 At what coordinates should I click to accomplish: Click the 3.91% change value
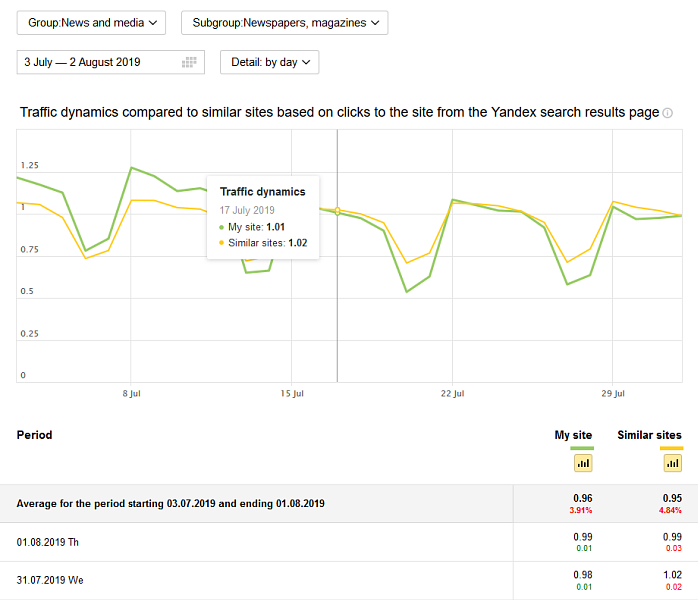click(x=581, y=510)
